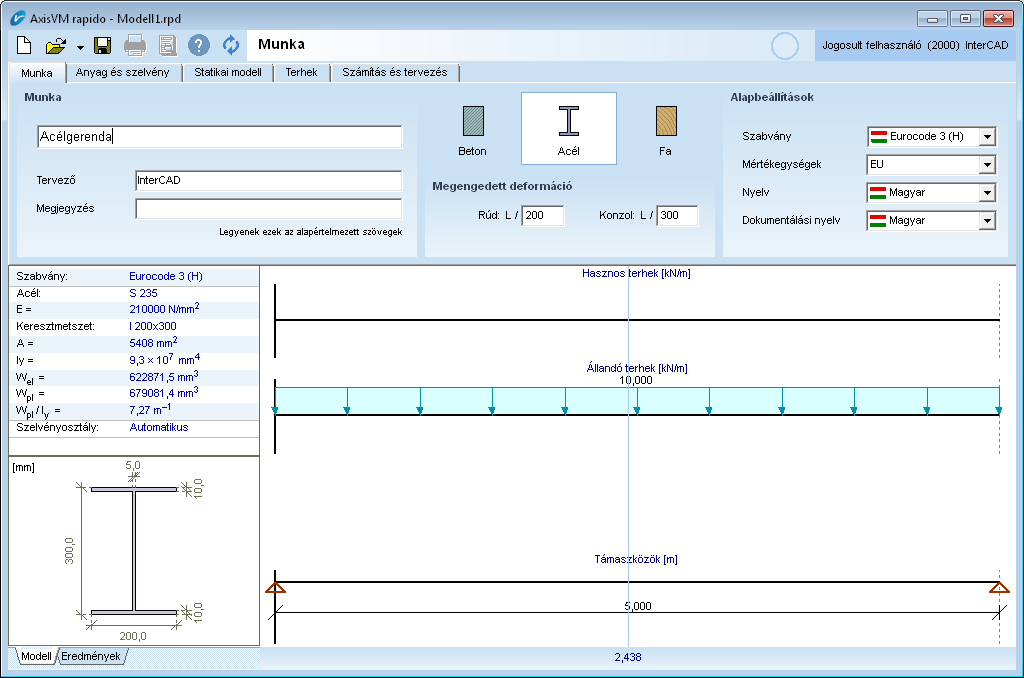
Task: Click the E modulus value 210000 N/mm²
Action: point(164,309)
